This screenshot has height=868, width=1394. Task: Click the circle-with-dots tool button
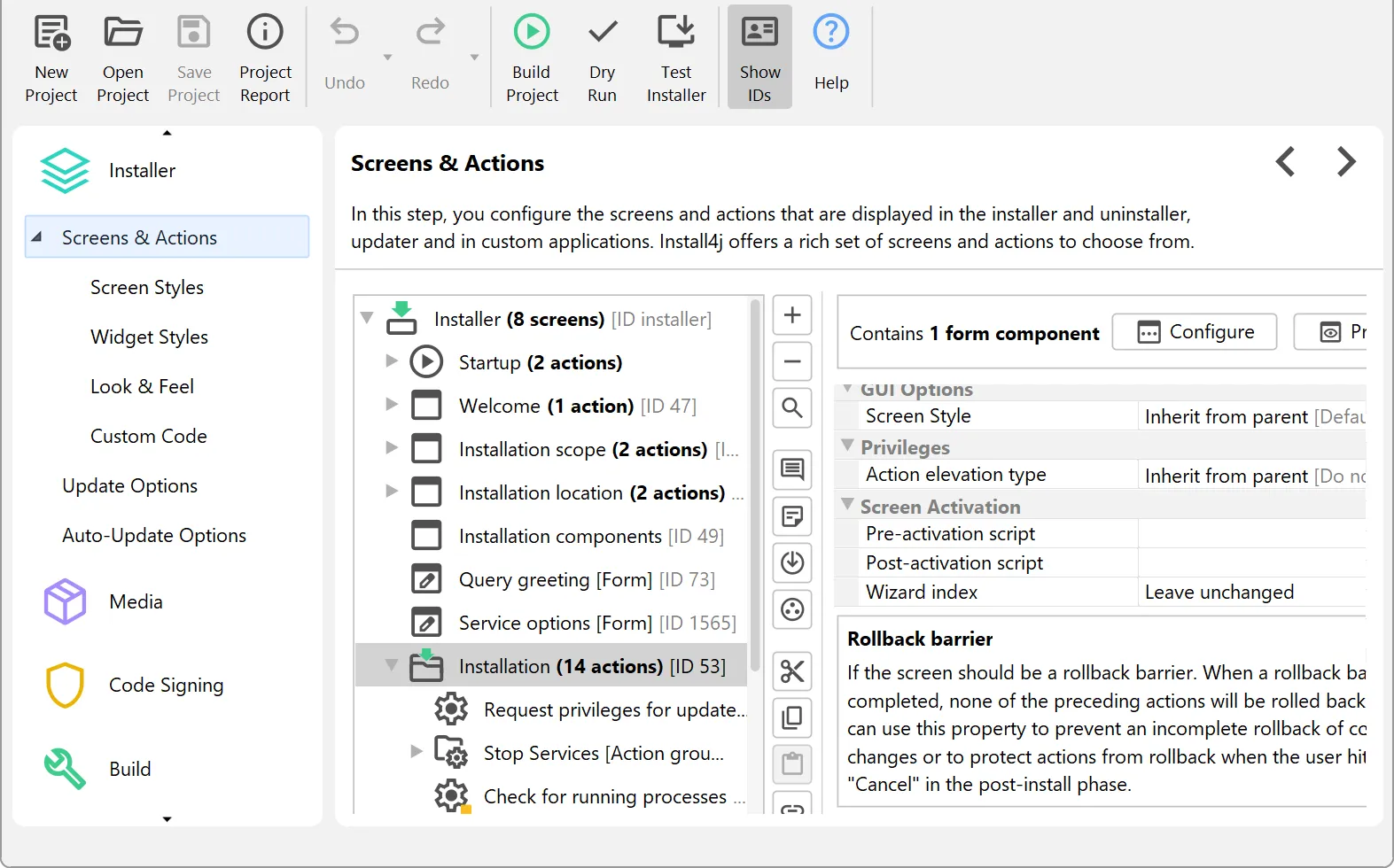pyautogui.click(x=792, y=609)
